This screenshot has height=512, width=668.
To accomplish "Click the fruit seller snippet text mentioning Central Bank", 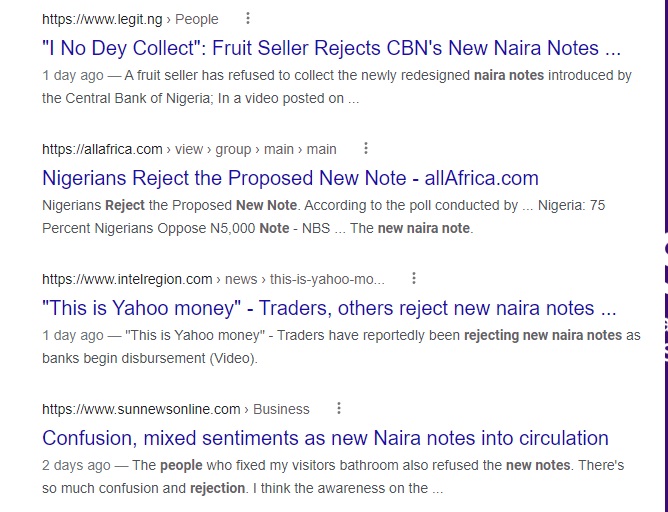I will 336,86.
